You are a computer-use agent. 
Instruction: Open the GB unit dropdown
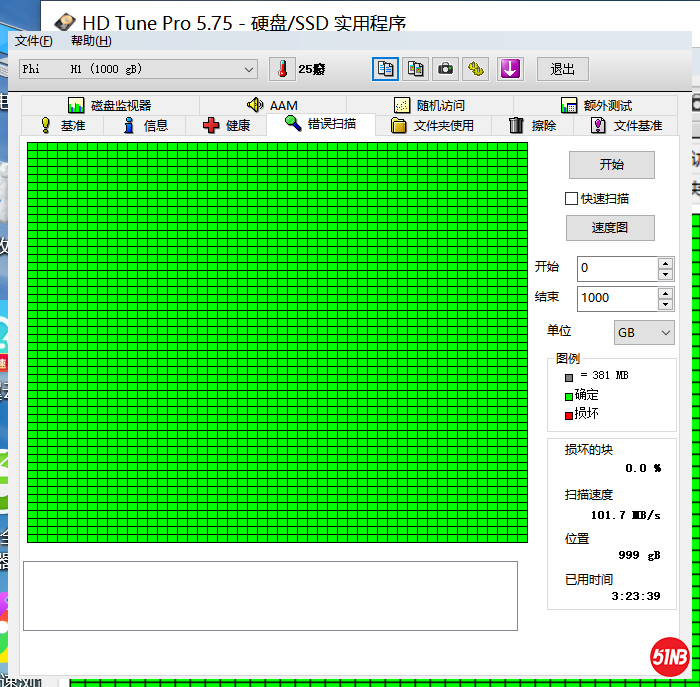(644, 333)
